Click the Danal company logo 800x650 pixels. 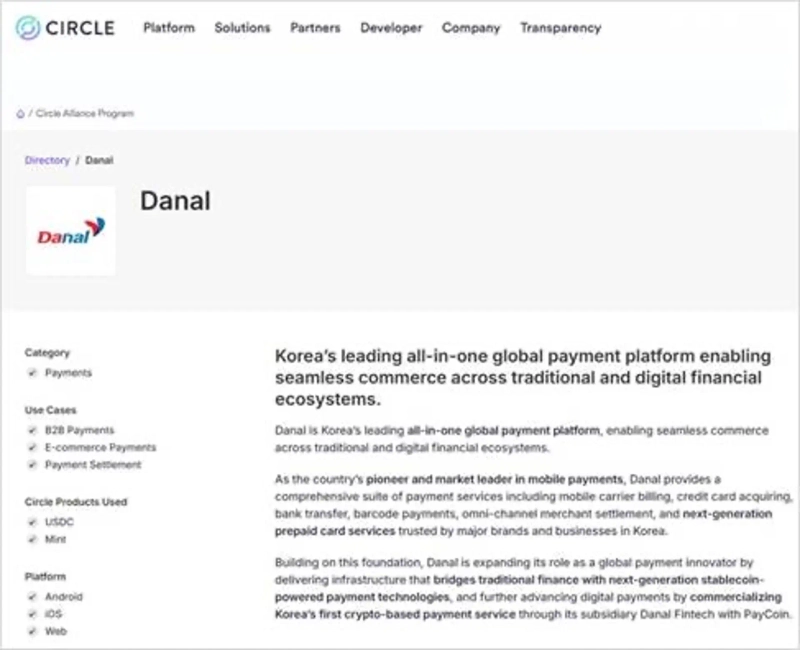[x=70, y=231]
